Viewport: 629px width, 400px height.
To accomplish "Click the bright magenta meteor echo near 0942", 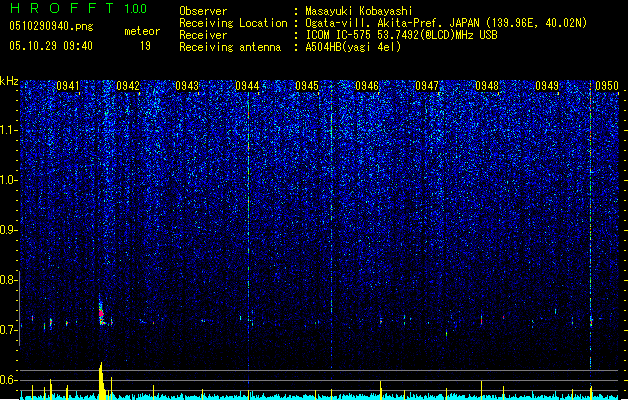I will click(101, 313).
